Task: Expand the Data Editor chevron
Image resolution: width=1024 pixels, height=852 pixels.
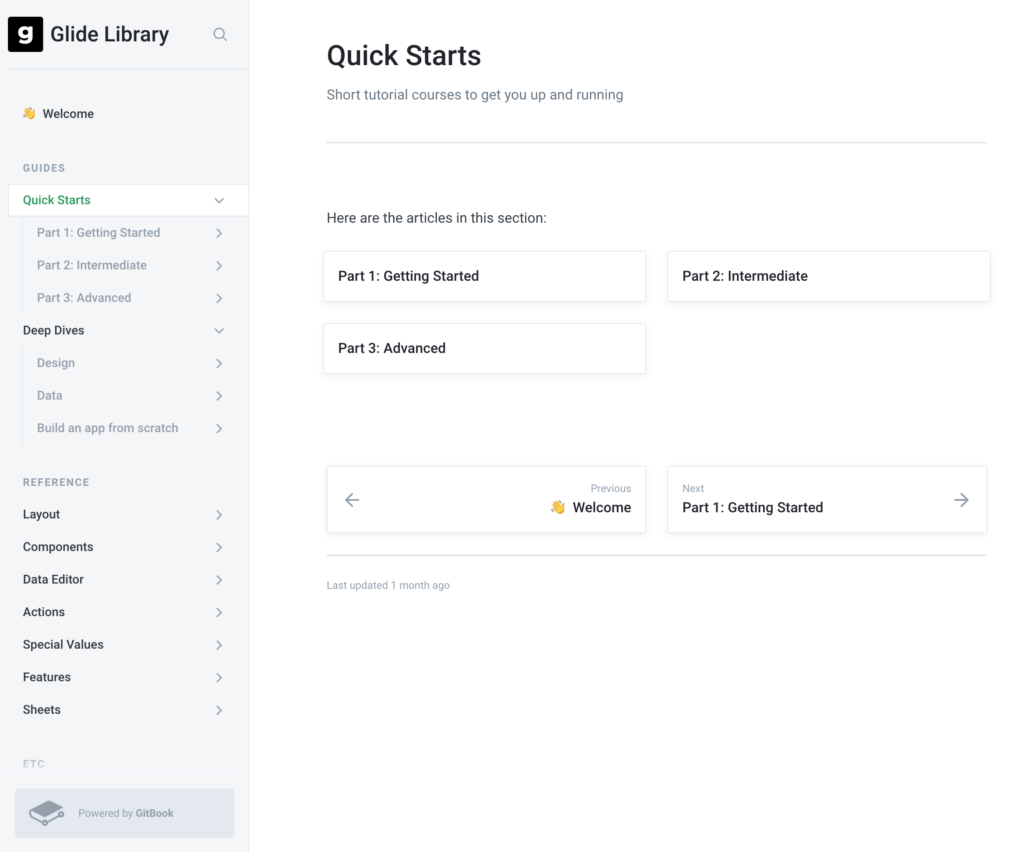Action: 219,580
